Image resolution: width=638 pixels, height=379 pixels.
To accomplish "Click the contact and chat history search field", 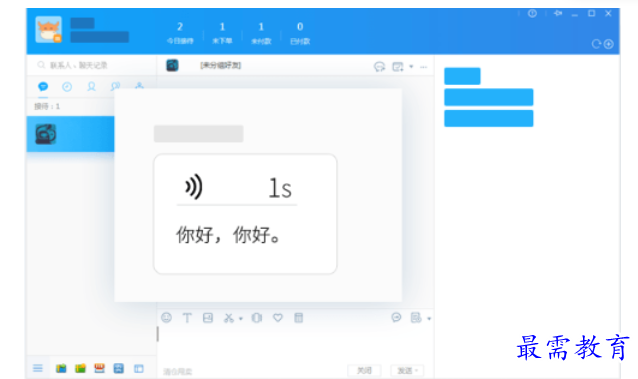I will pyautogui.click(x=92, y=65).
